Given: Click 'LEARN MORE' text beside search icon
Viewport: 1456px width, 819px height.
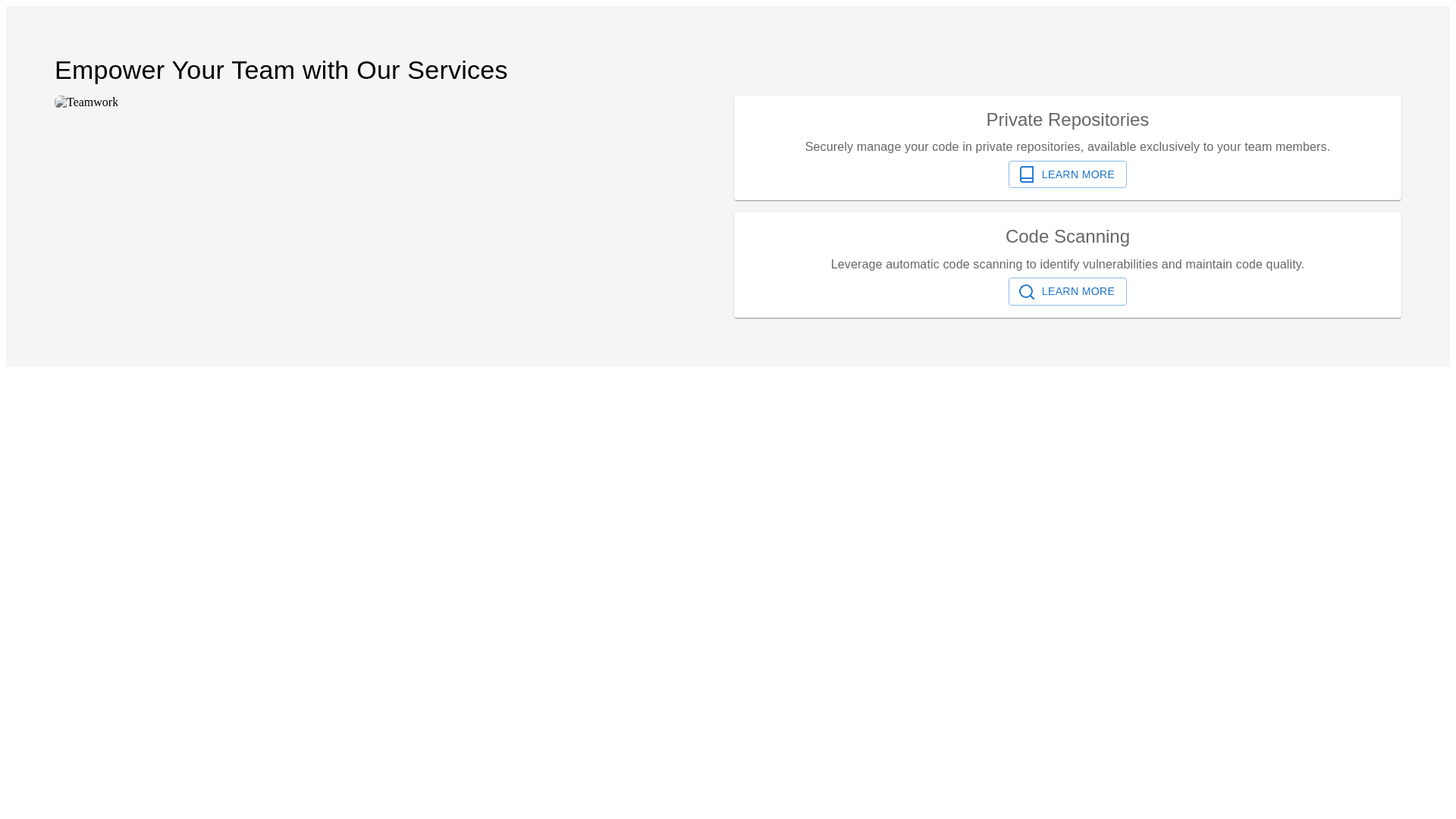Looking at the screenshot, I should tap(1078, 292).
